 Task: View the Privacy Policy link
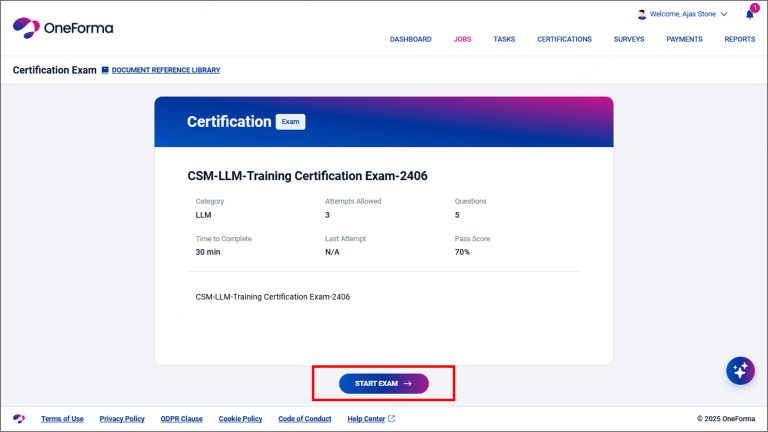(122, 419)
